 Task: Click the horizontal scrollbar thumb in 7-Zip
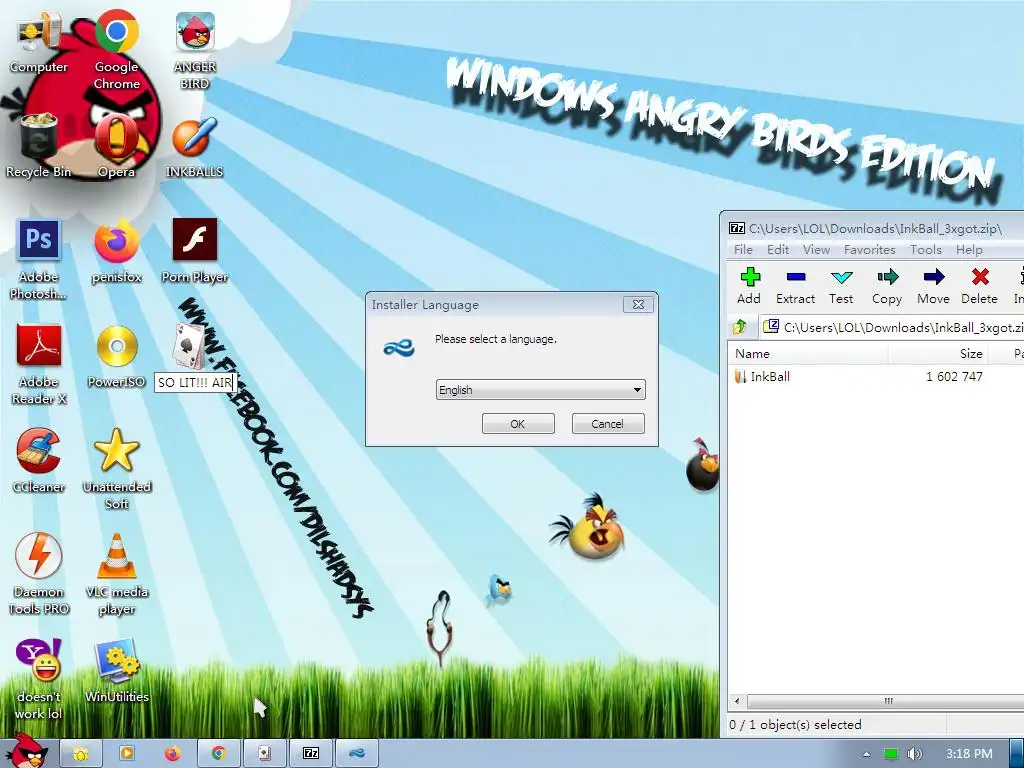(888, 701)
